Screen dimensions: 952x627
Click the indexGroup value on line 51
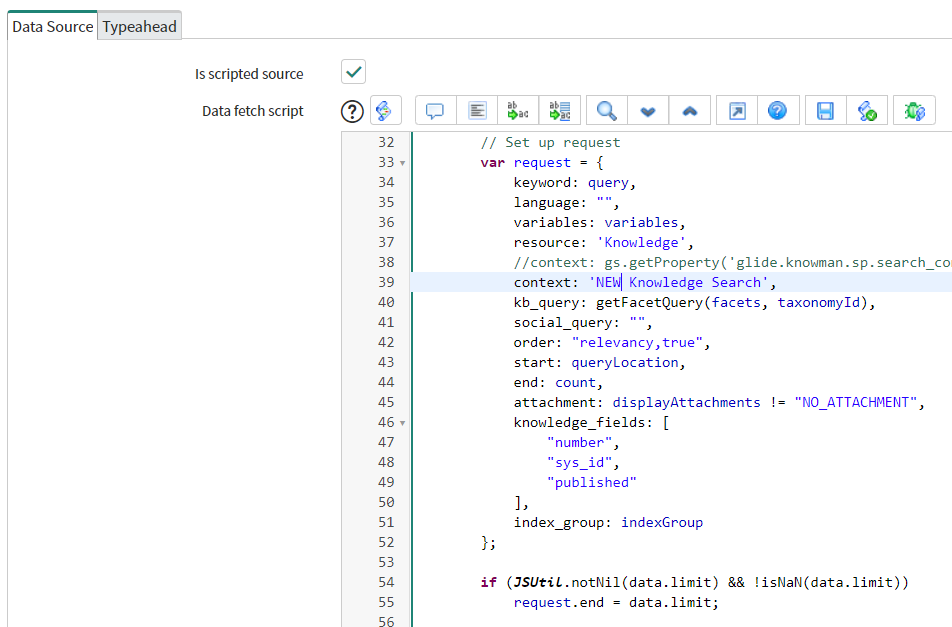(x=662, y=523)
